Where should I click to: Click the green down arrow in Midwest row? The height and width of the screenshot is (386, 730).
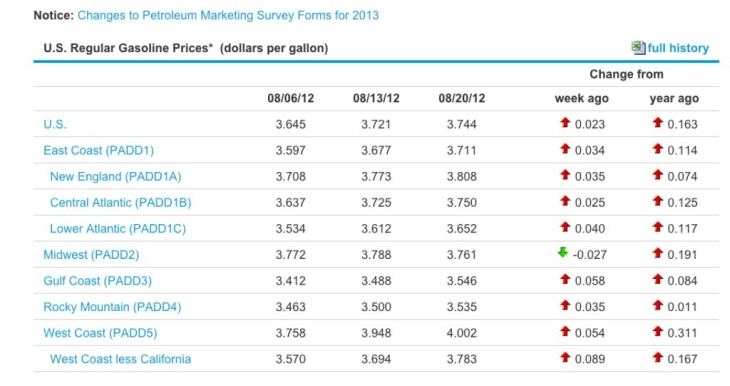coord(563,252)
